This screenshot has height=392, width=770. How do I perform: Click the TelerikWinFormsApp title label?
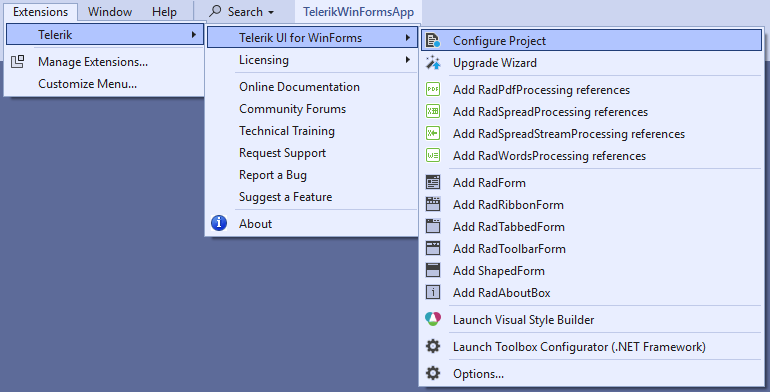click(x=358, y=12)
